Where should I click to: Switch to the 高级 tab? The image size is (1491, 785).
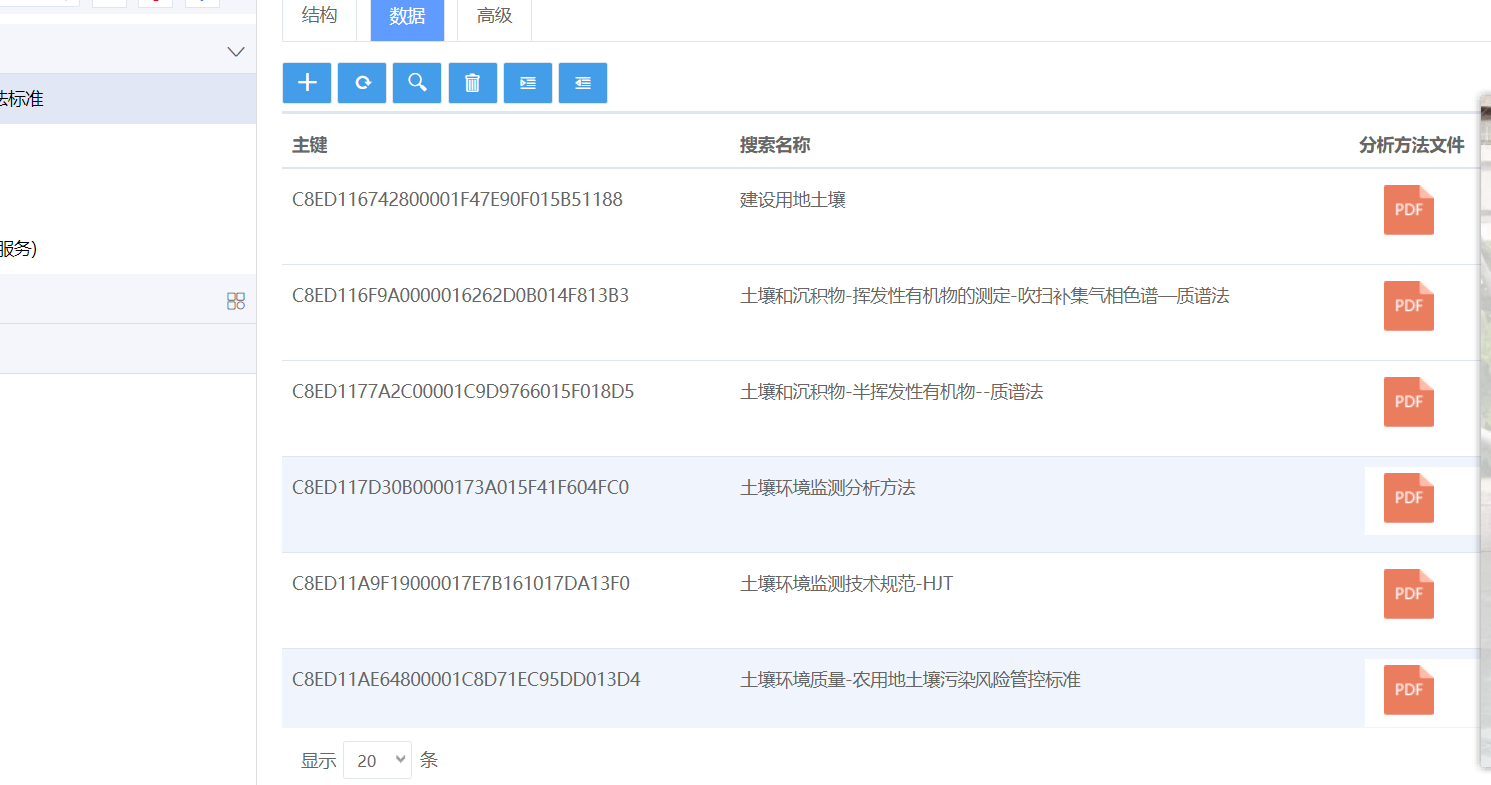point(494,16)
